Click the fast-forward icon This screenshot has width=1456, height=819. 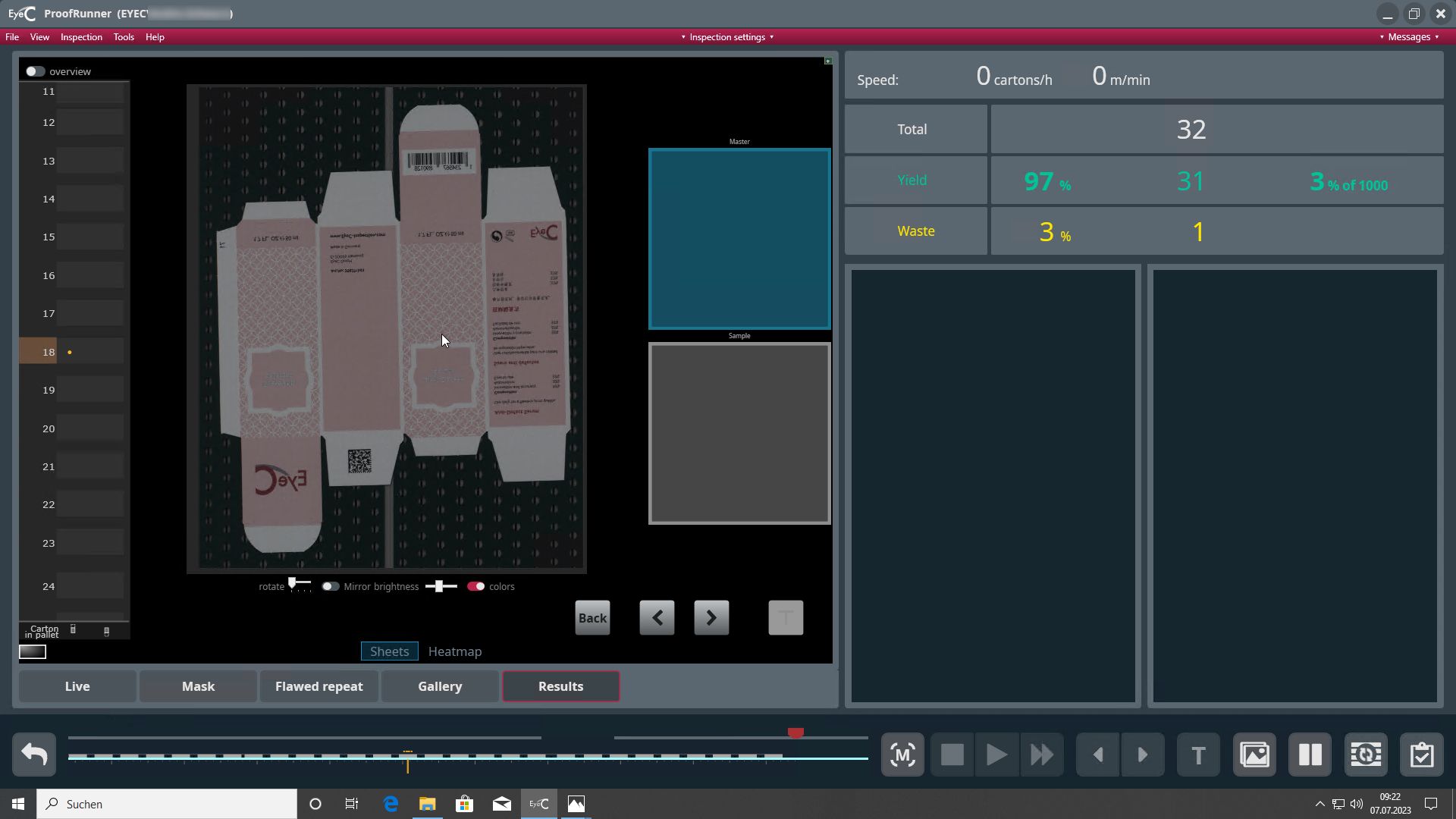pos(1042,755)
